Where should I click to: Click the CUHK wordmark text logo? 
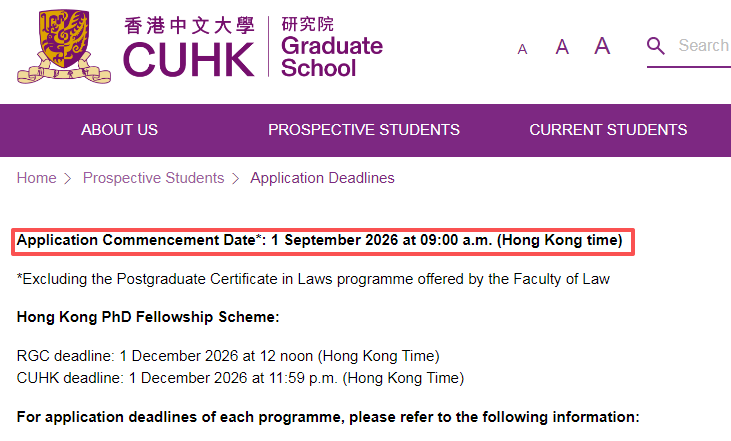click(x=189, y=60)
